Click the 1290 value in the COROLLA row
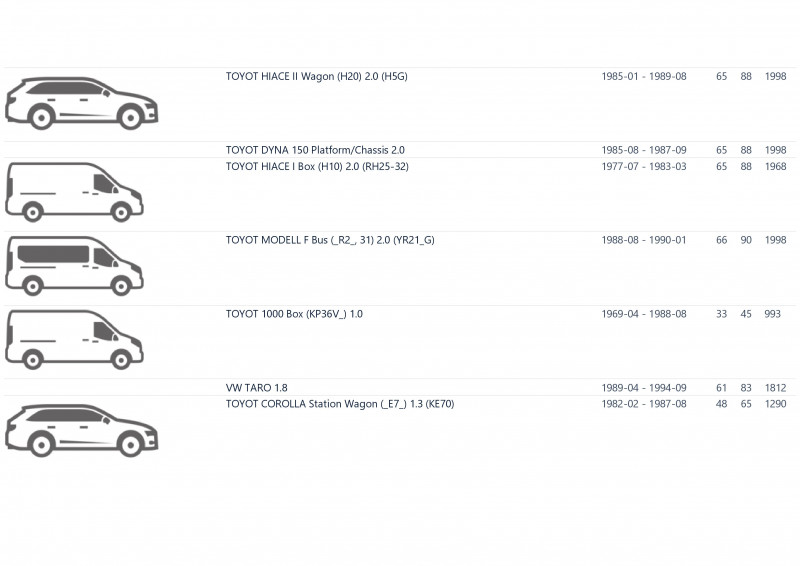The image size is (800, 566). coord(775,404)
